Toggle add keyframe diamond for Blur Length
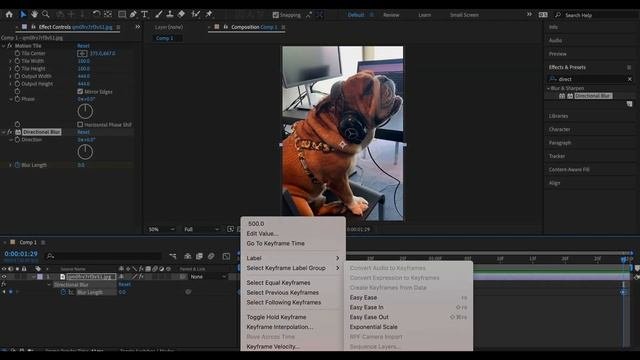This screenshot has height=360, width=640. (x=11, y=292)
